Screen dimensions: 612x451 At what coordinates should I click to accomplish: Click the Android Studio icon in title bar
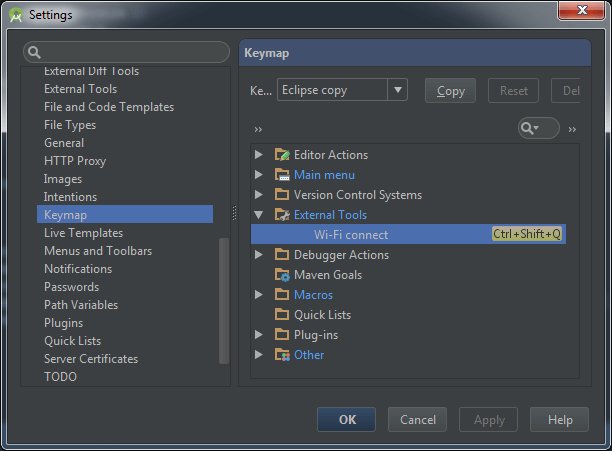pyautogui.click(x=16, y=15)
